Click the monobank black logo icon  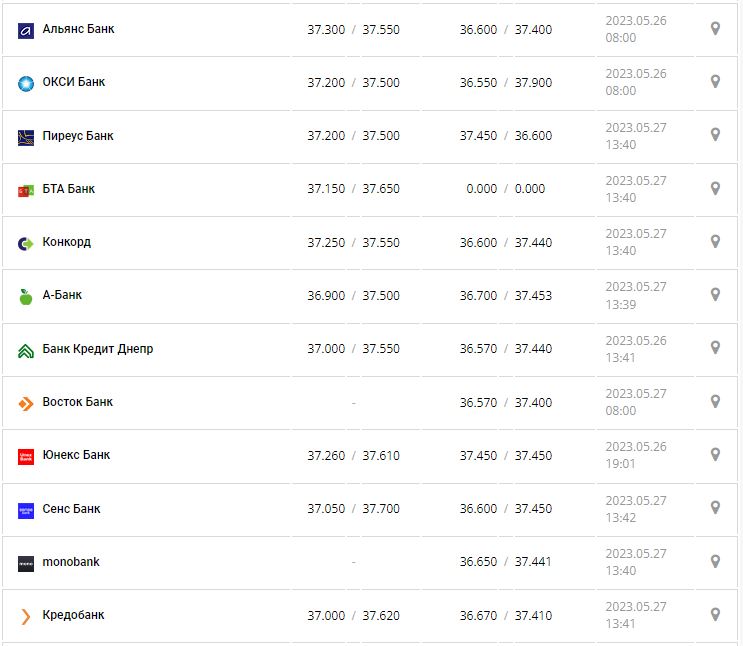pos(26,563)
